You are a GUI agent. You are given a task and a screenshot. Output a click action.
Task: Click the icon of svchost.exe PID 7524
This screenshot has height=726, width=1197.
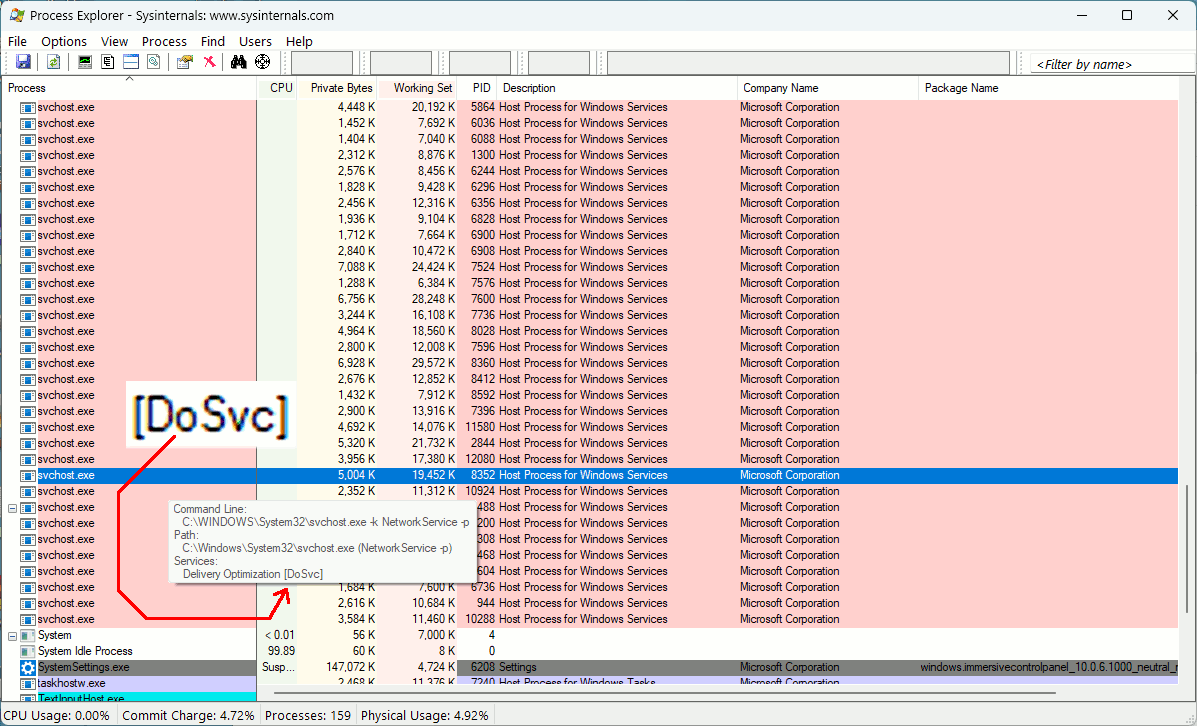27,267
